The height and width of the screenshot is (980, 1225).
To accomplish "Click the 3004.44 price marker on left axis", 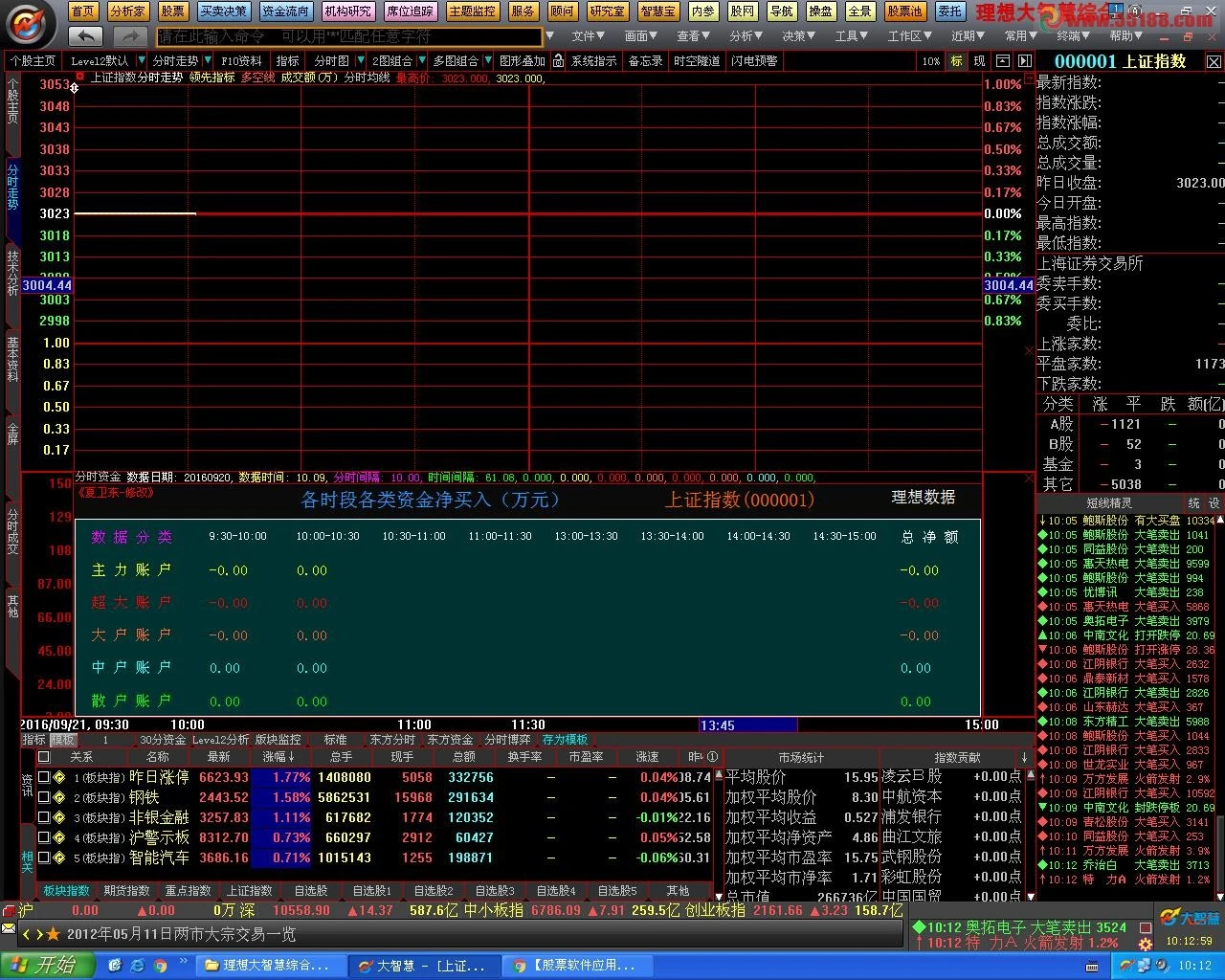I will [x=47, y=285].
